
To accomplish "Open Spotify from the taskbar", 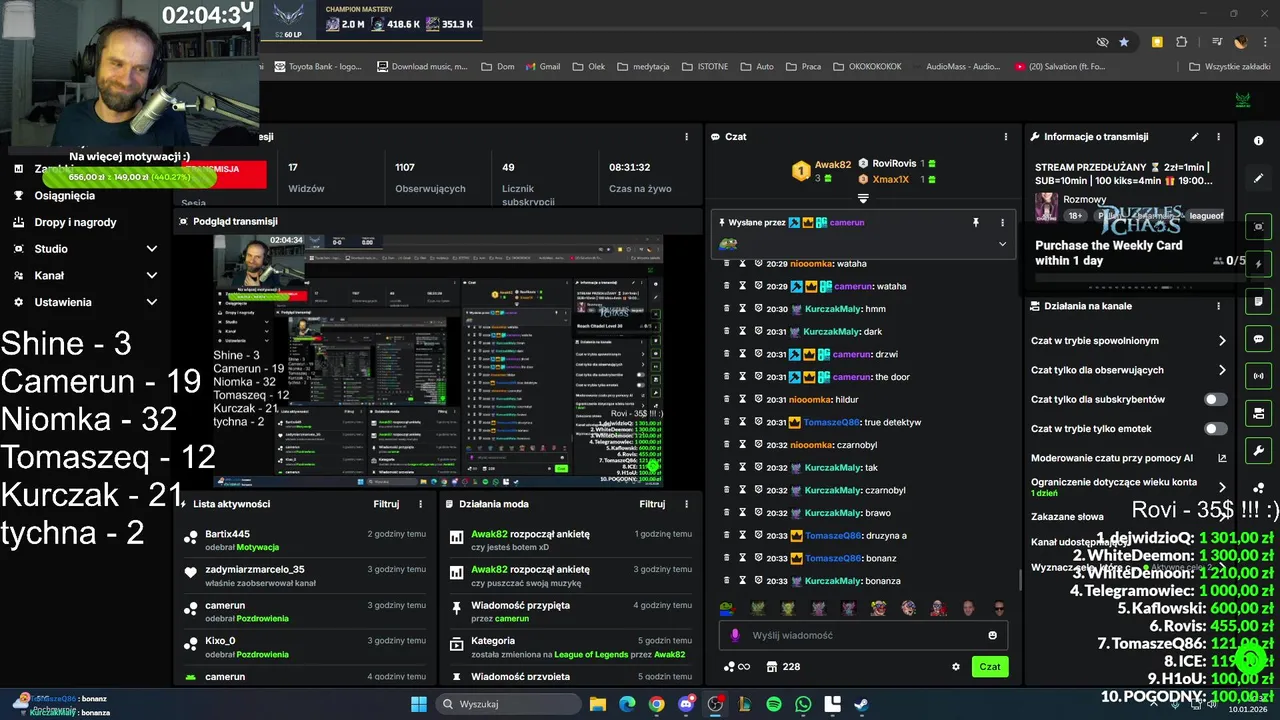I will tap(774, 704).
